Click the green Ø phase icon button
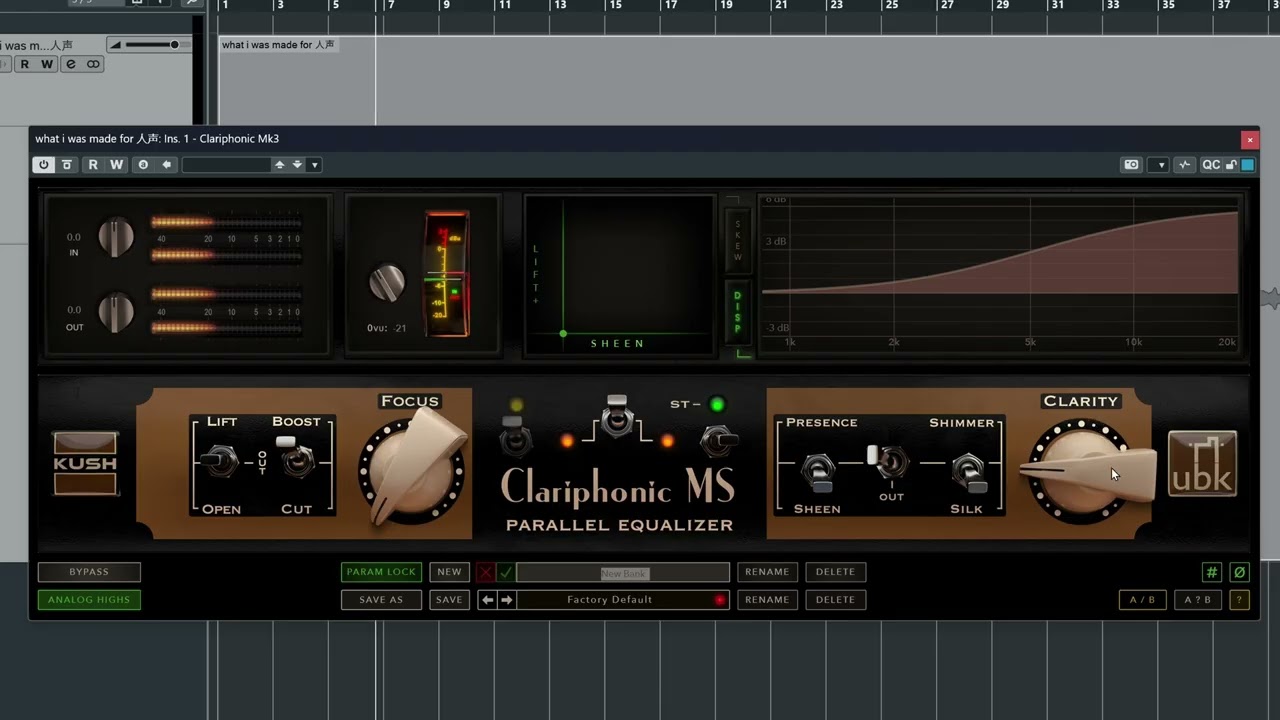1280x720 pixels. [1240, 572]
